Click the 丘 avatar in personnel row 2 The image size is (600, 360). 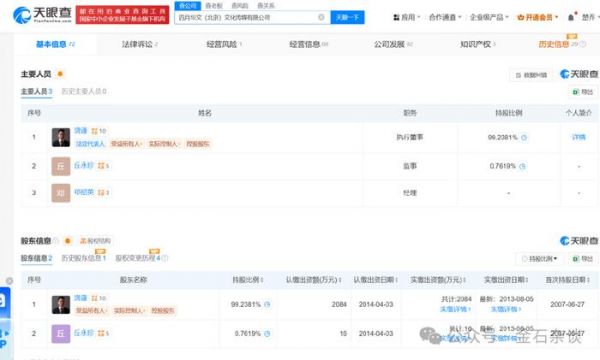coord(61,166)
